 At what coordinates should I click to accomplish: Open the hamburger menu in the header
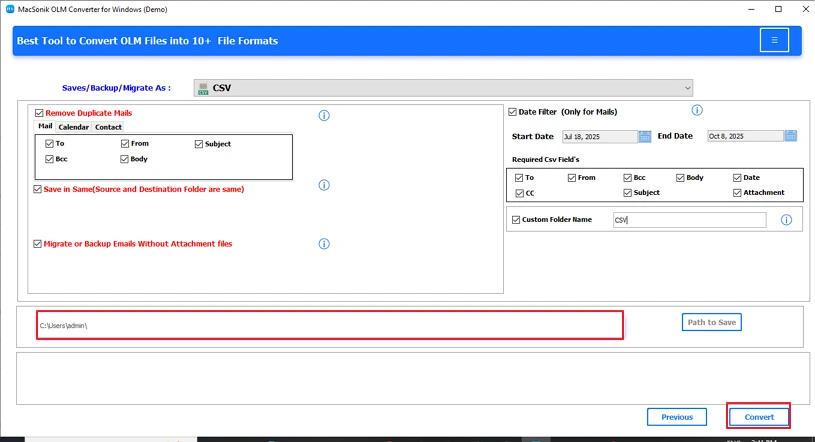click(x=774, y=40)
